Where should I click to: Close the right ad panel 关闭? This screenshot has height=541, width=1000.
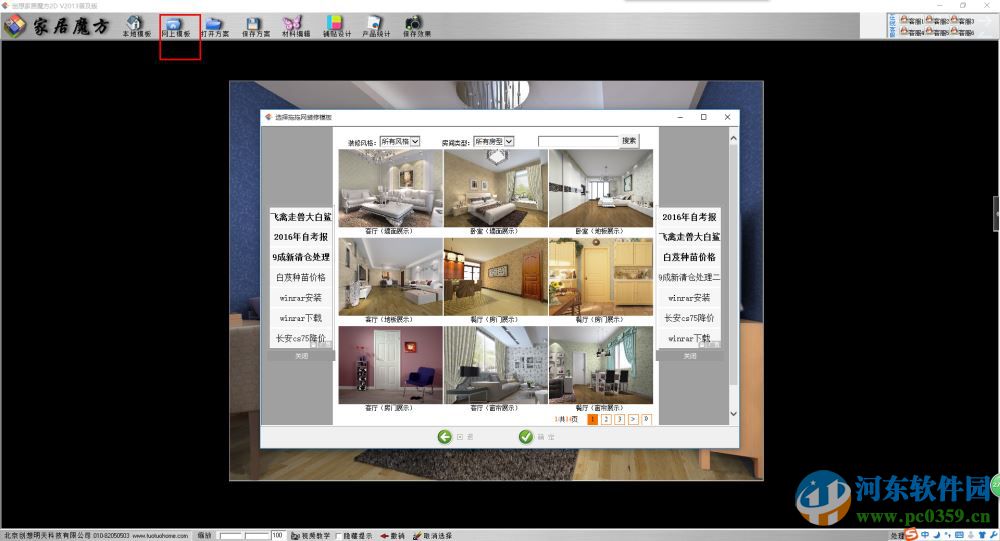(x=690, y=356)
